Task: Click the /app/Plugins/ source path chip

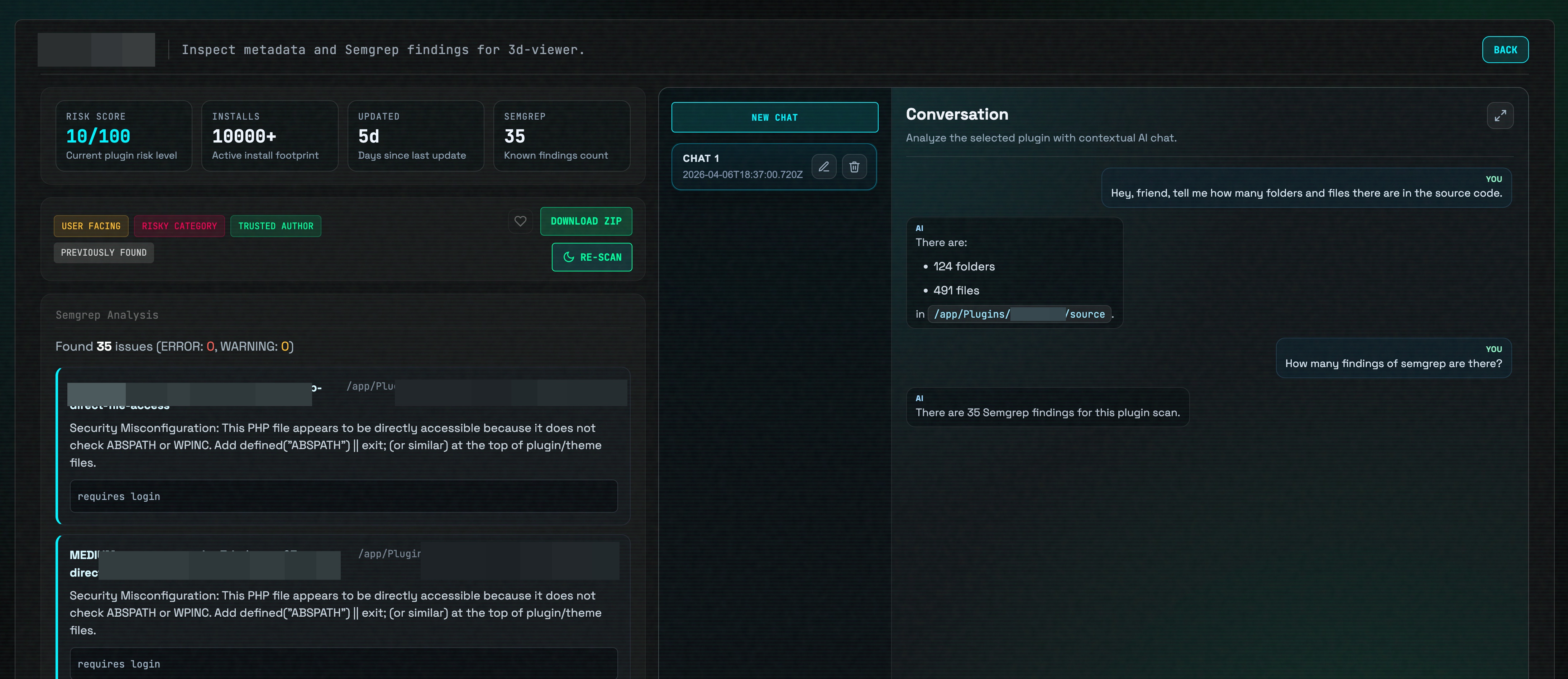Action: tap(1020, 314)
